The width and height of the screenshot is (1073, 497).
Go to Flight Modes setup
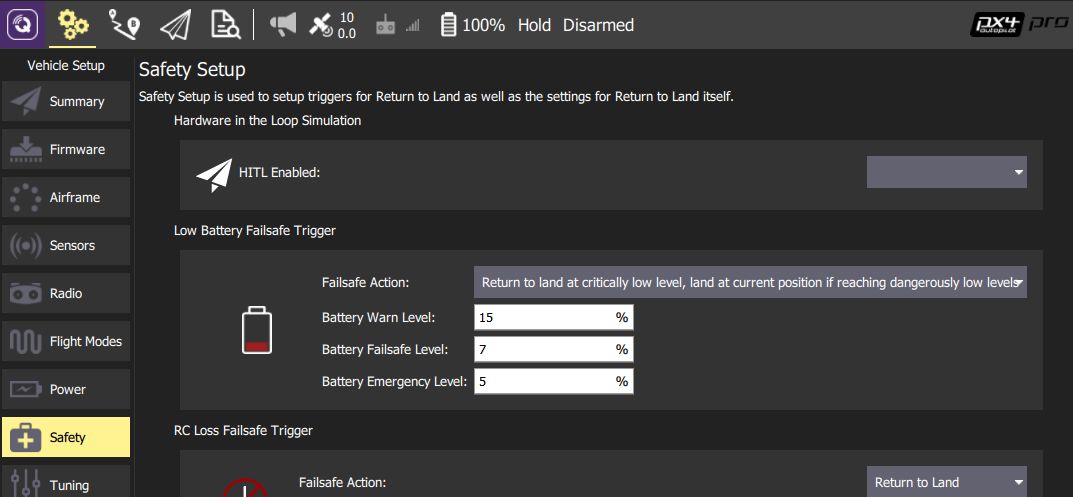click(66, 341)
